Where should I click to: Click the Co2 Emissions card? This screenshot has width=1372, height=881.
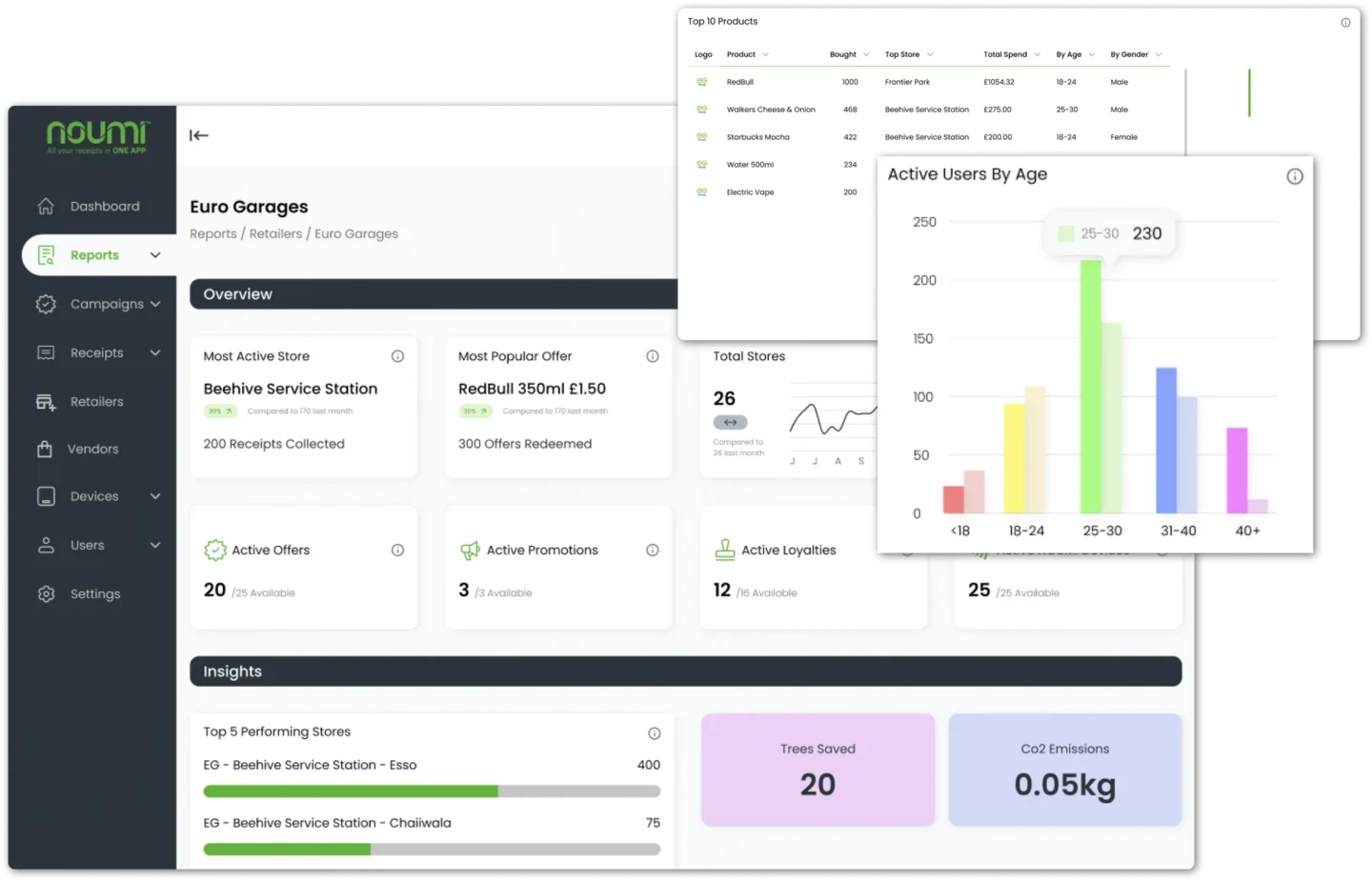click(x=1065, y=770)
